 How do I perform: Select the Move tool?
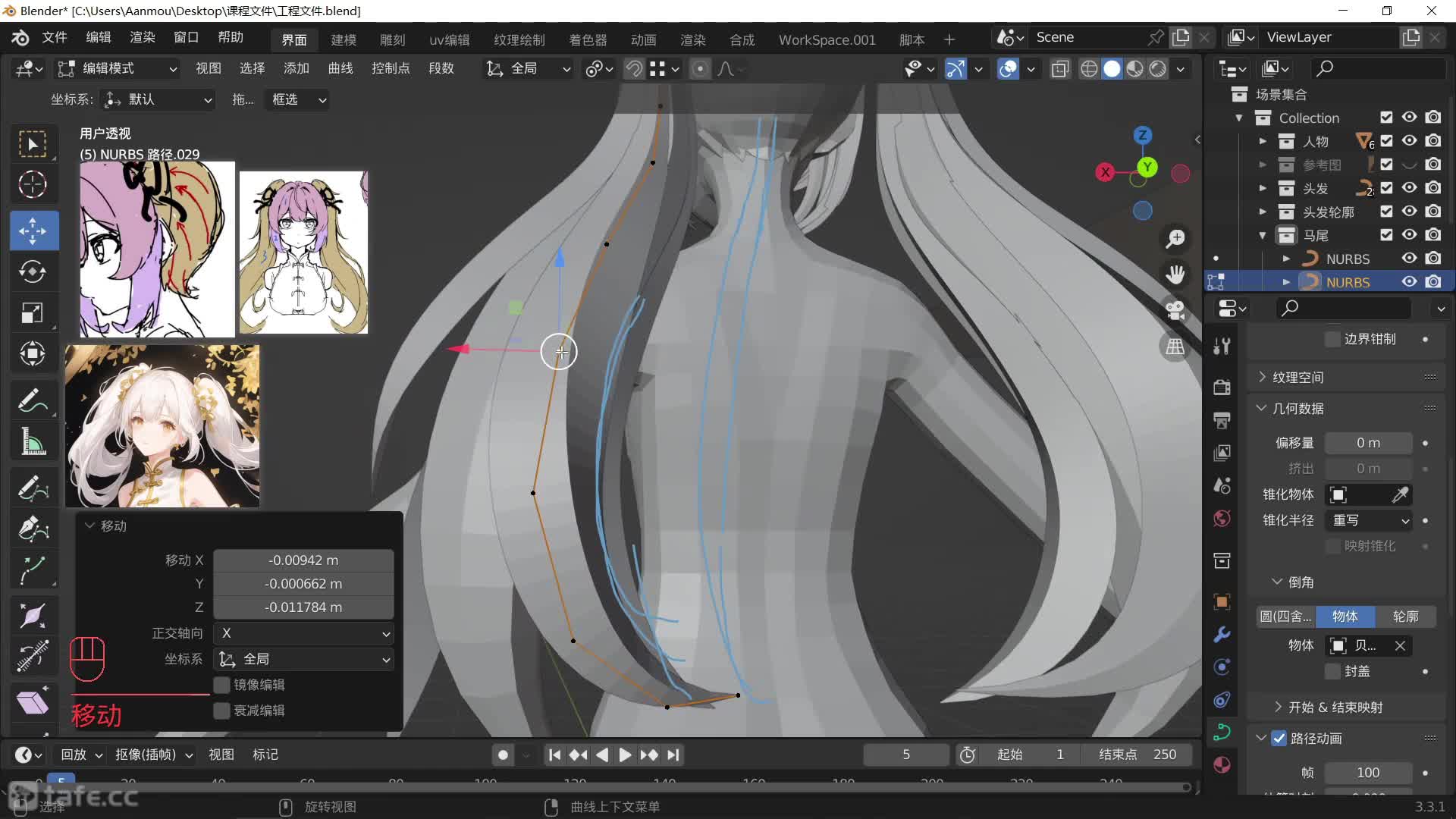[33, 231]
